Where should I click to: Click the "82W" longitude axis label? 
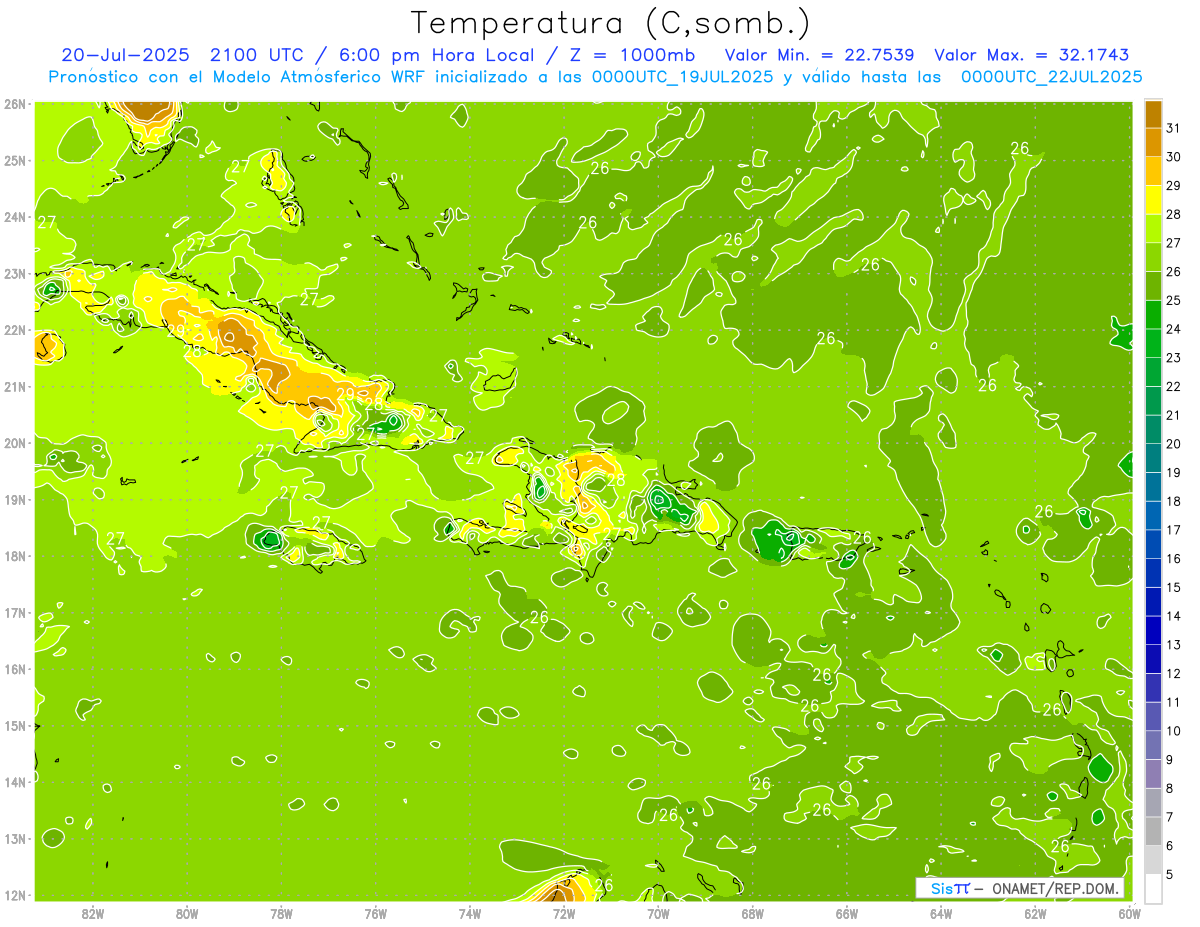coord(93,913)
